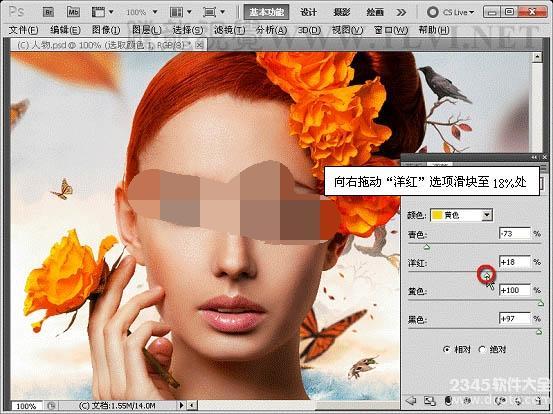Open the screen mode dropdown
The image size is (553, 414).
click(214, 12)
